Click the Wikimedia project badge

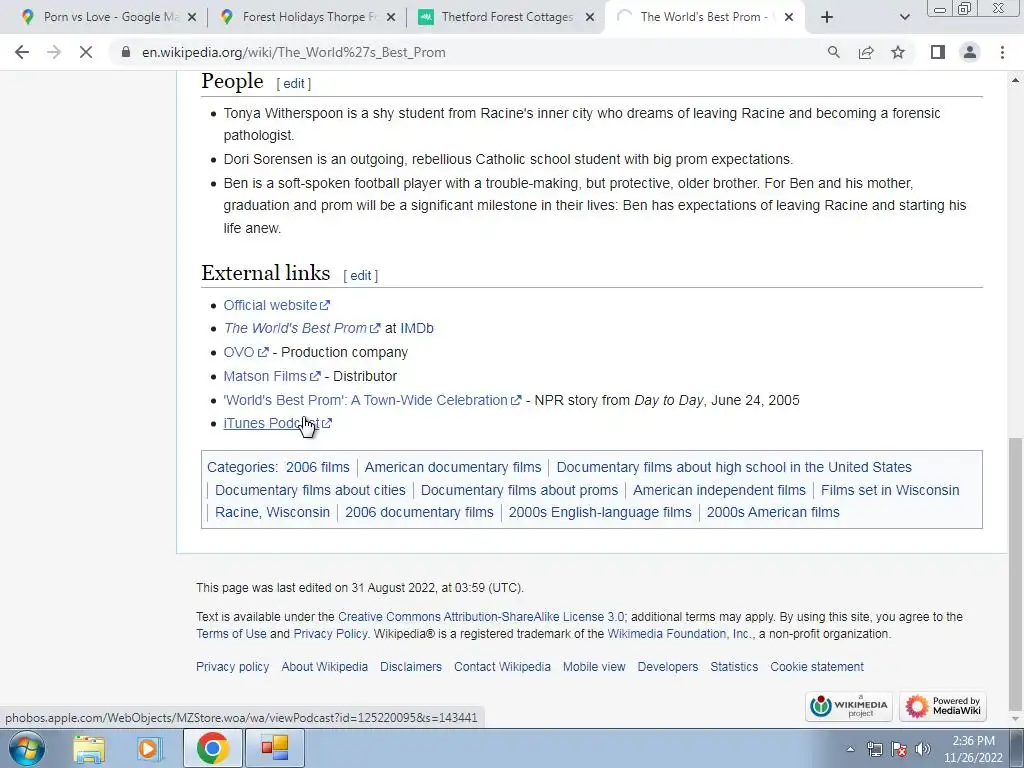848,706
